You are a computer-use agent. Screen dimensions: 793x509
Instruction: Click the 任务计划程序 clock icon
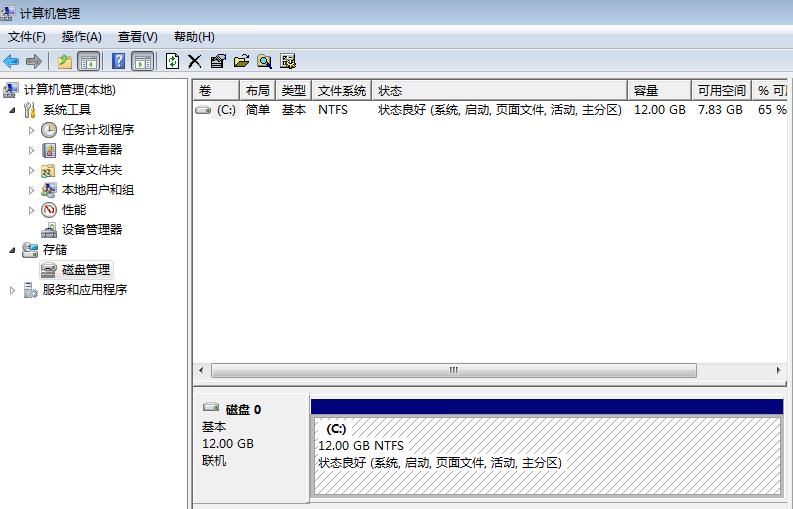[49, 130]
